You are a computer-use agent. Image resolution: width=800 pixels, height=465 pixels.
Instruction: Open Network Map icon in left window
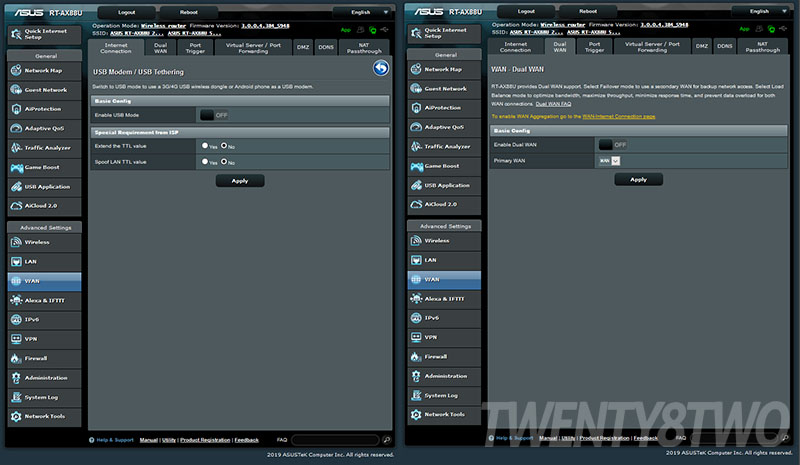[16, 70]
